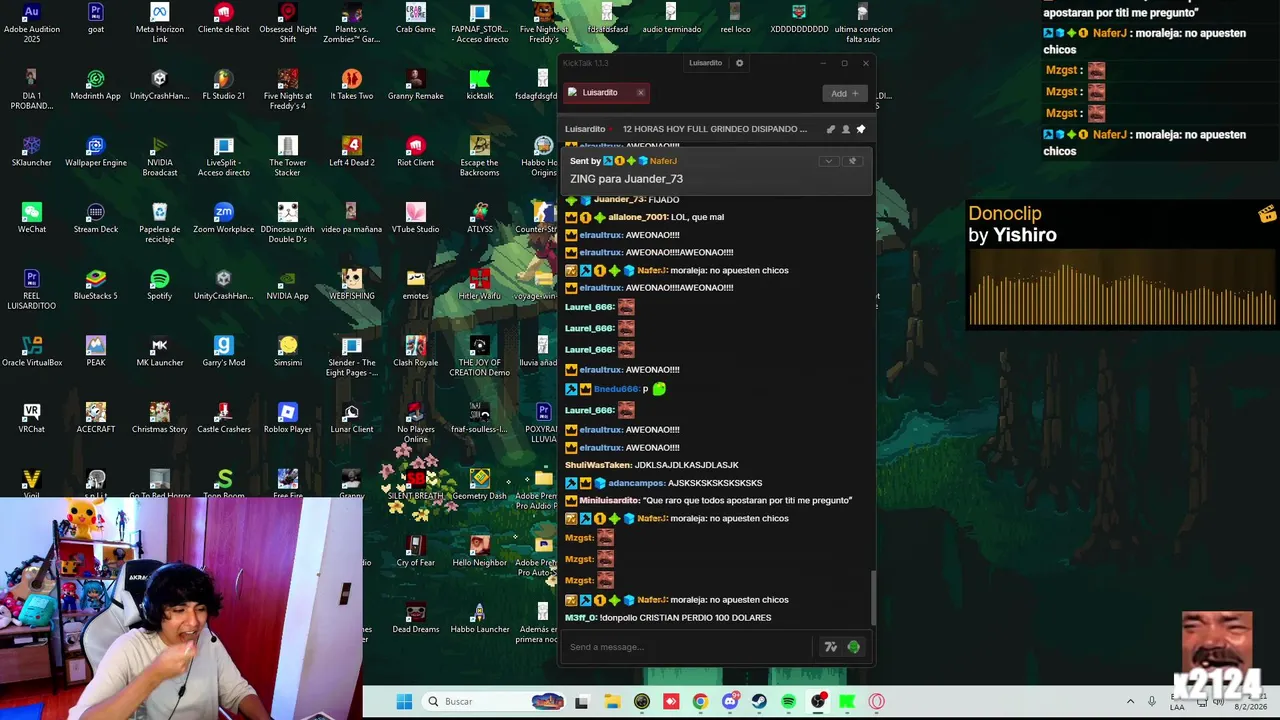Expand the pinned message details chevron
The image size is (1280, 720).
pyautogui.click(x=828, y=161)
